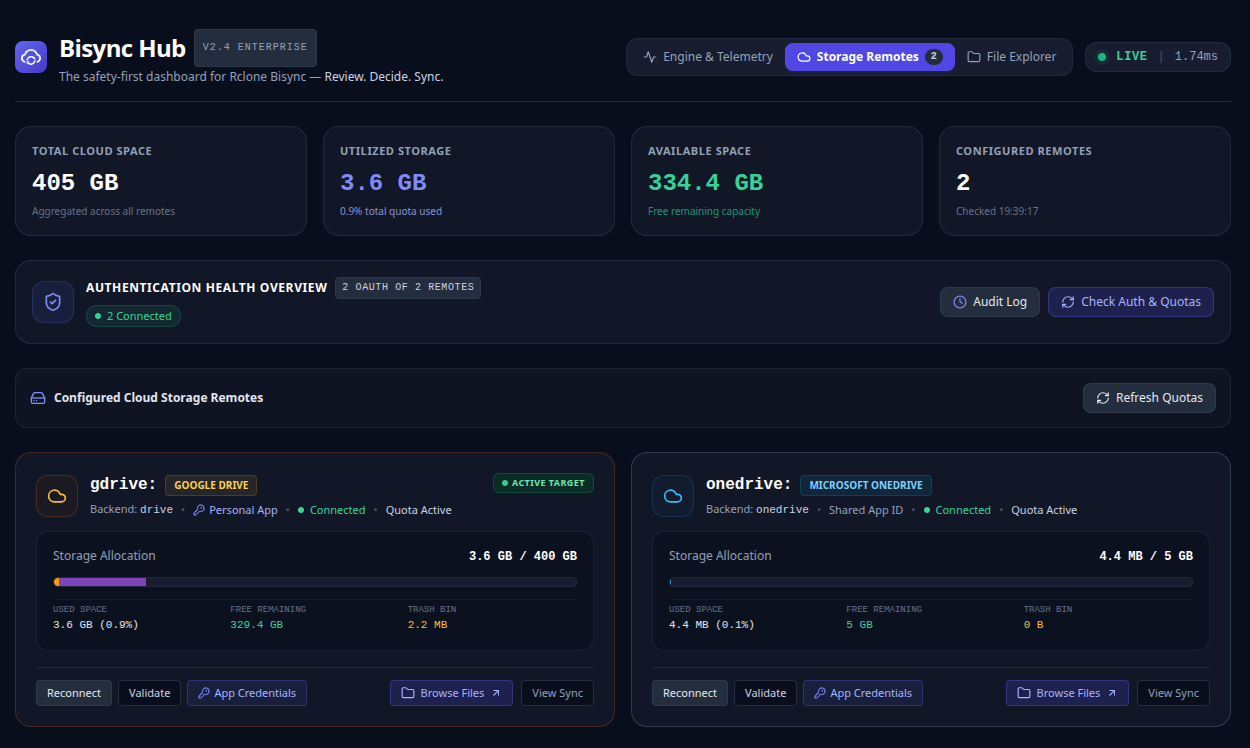The height and width of the screenshot is (748, 1250).
Task: Select the gdrive cloud icon
Action: pyautogui.click(x=57, y=496)
